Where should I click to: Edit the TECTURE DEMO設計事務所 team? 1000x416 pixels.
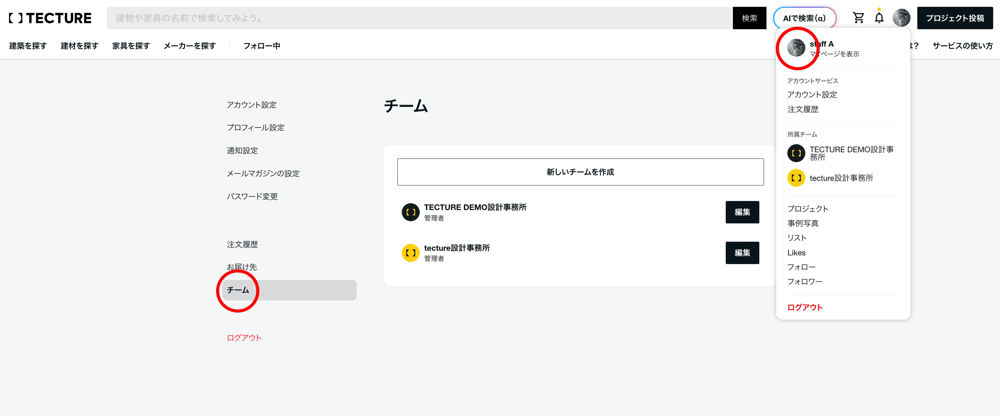point(742,212)
